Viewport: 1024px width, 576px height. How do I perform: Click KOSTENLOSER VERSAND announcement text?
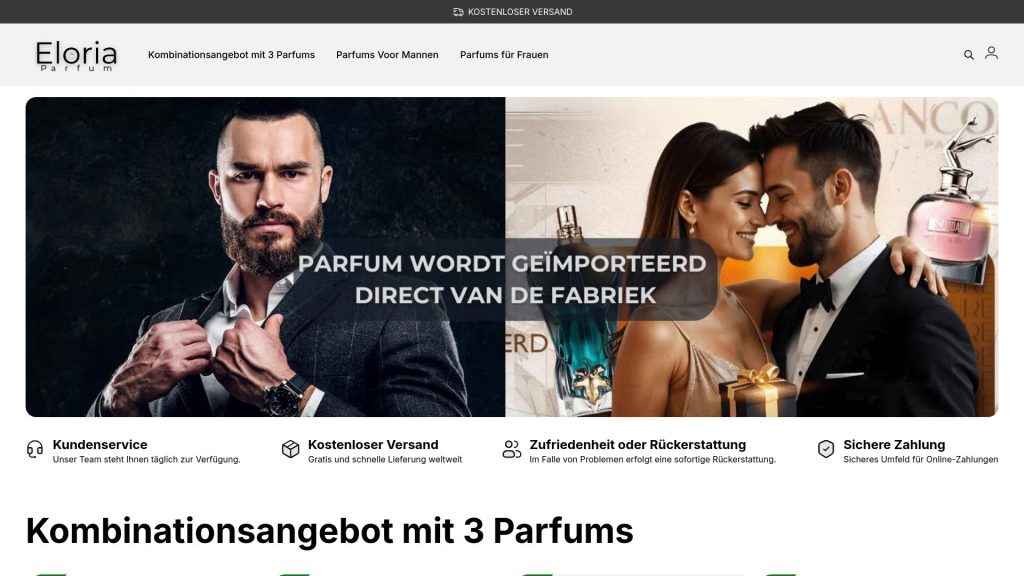[520, 12]
